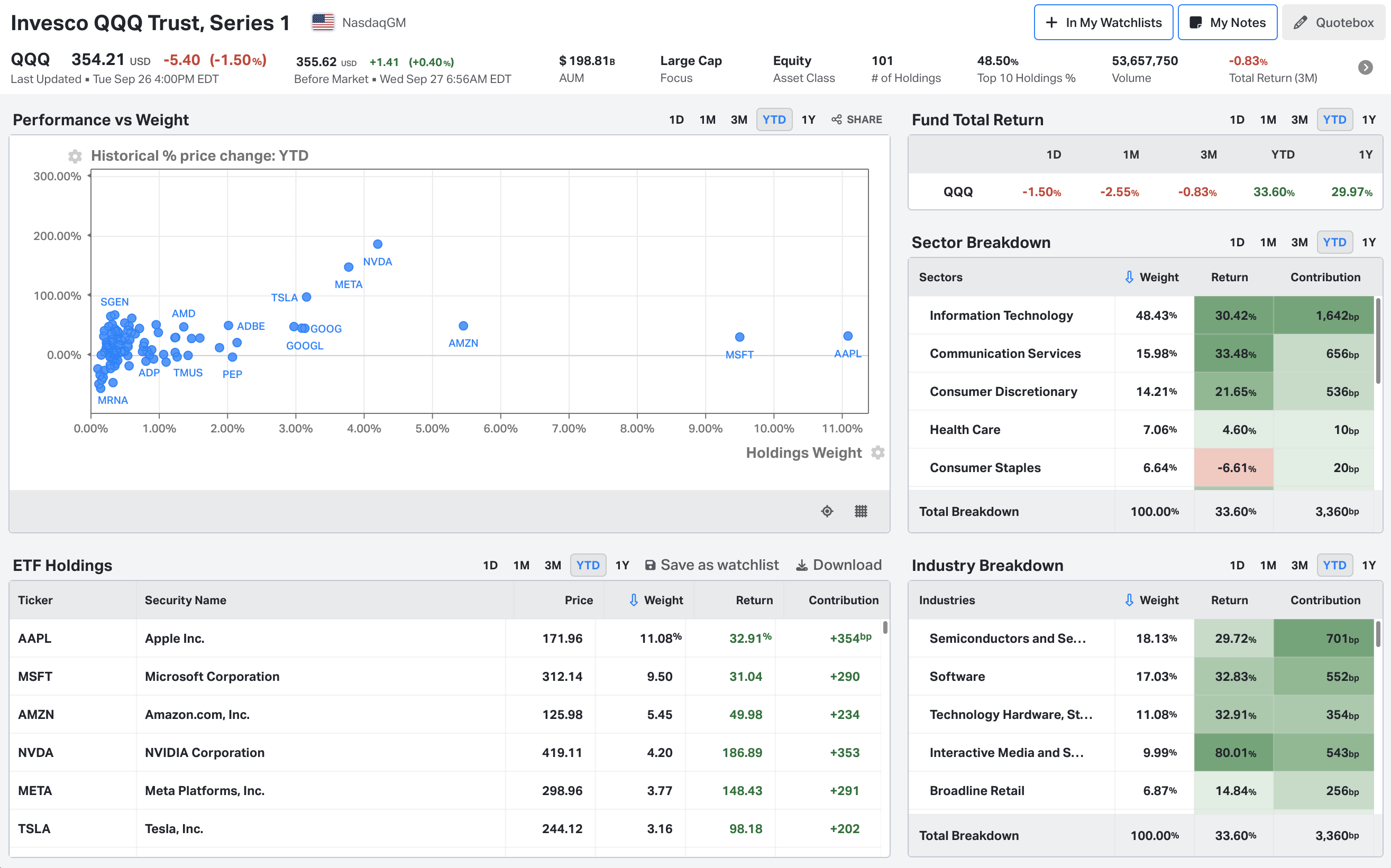The height and width of the screenshot is (868, 1391).
Task: Sort Sector Breakdown by Return column
Action: (1230, 278)
